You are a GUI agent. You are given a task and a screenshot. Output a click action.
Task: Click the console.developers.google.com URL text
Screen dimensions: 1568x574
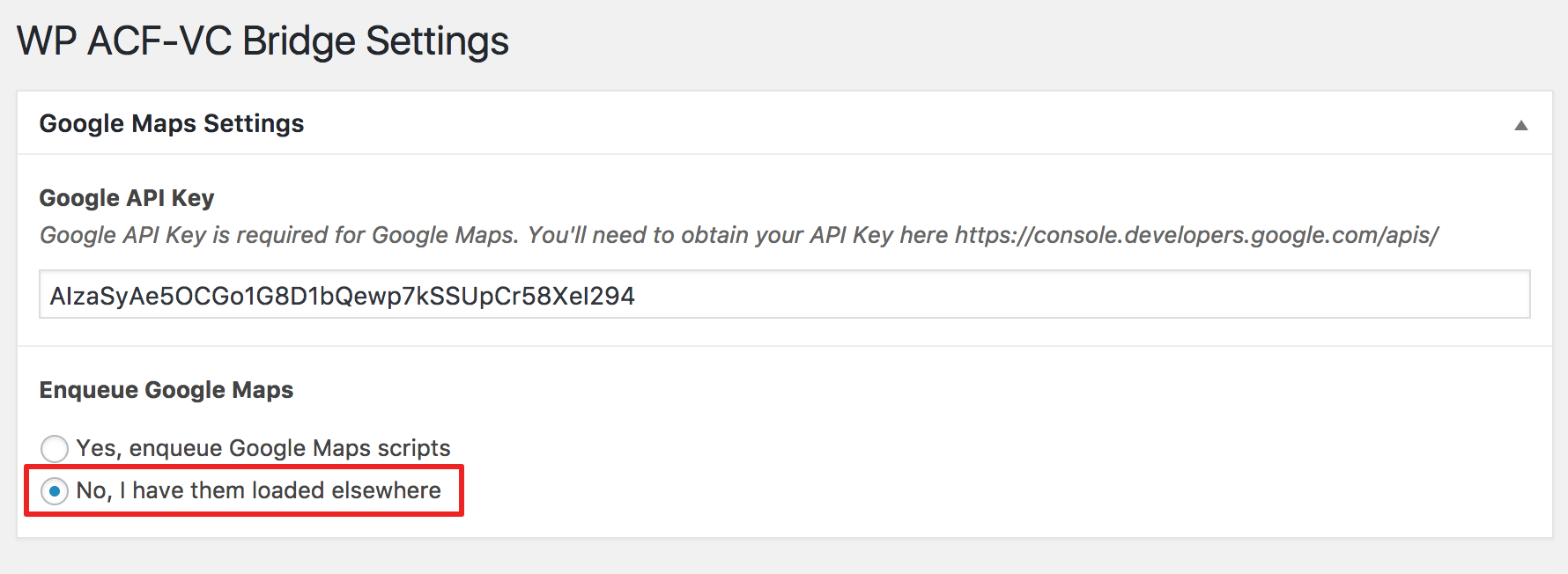(x=1196, y=235)
